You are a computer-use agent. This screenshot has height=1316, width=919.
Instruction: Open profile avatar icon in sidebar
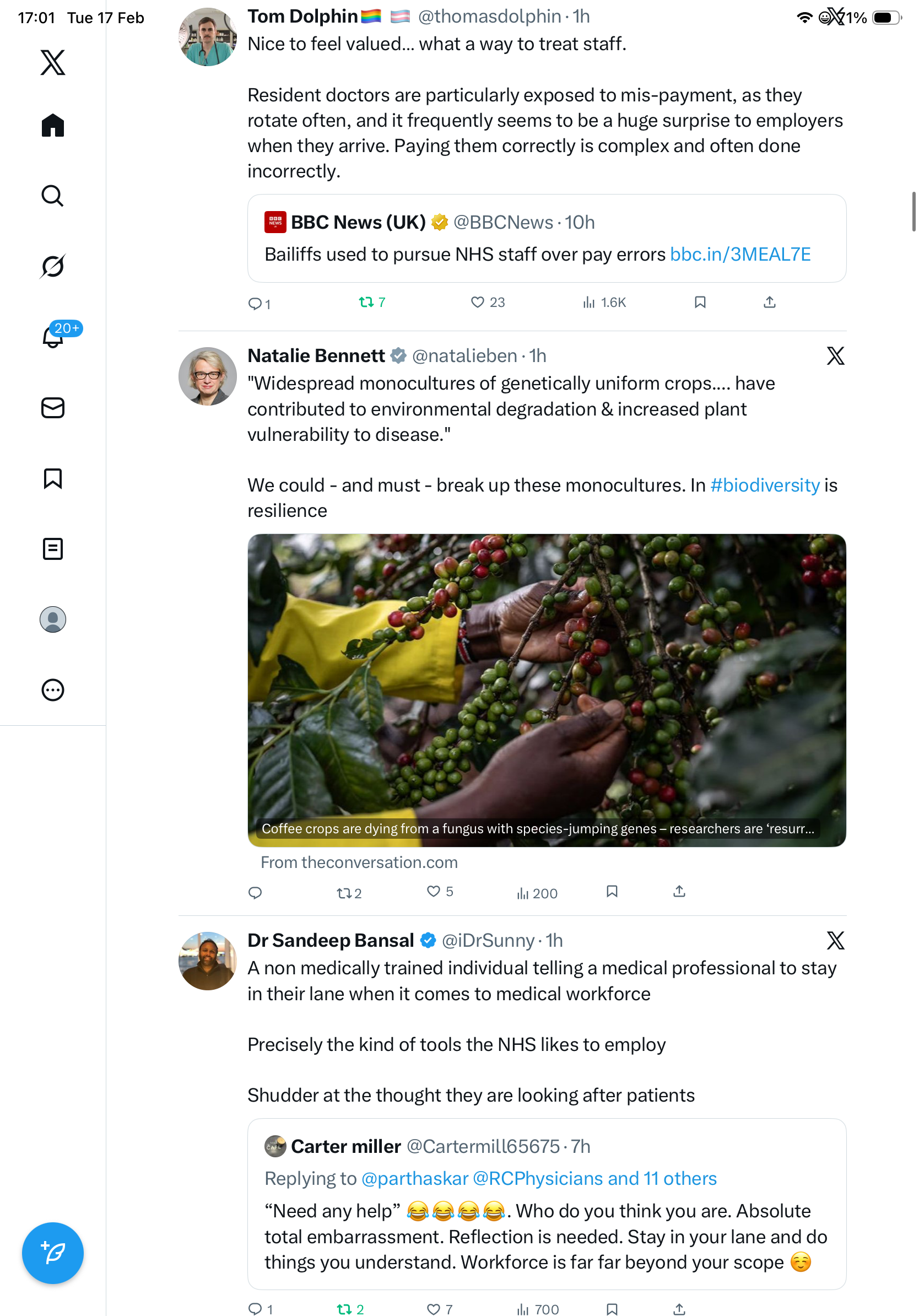pyautogui.click(x=53, y=619)
